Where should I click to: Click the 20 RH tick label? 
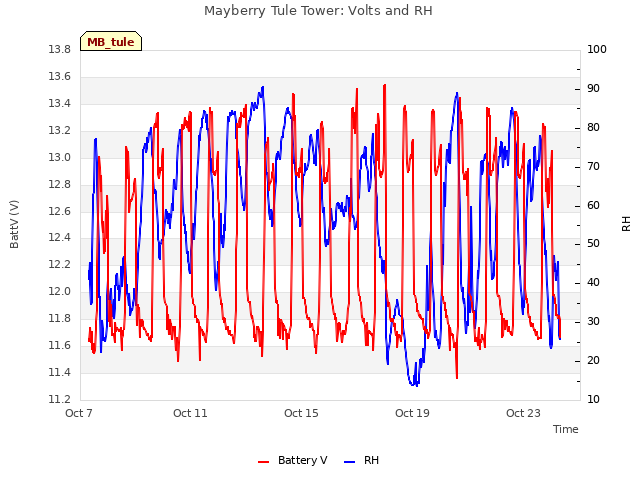593,360
